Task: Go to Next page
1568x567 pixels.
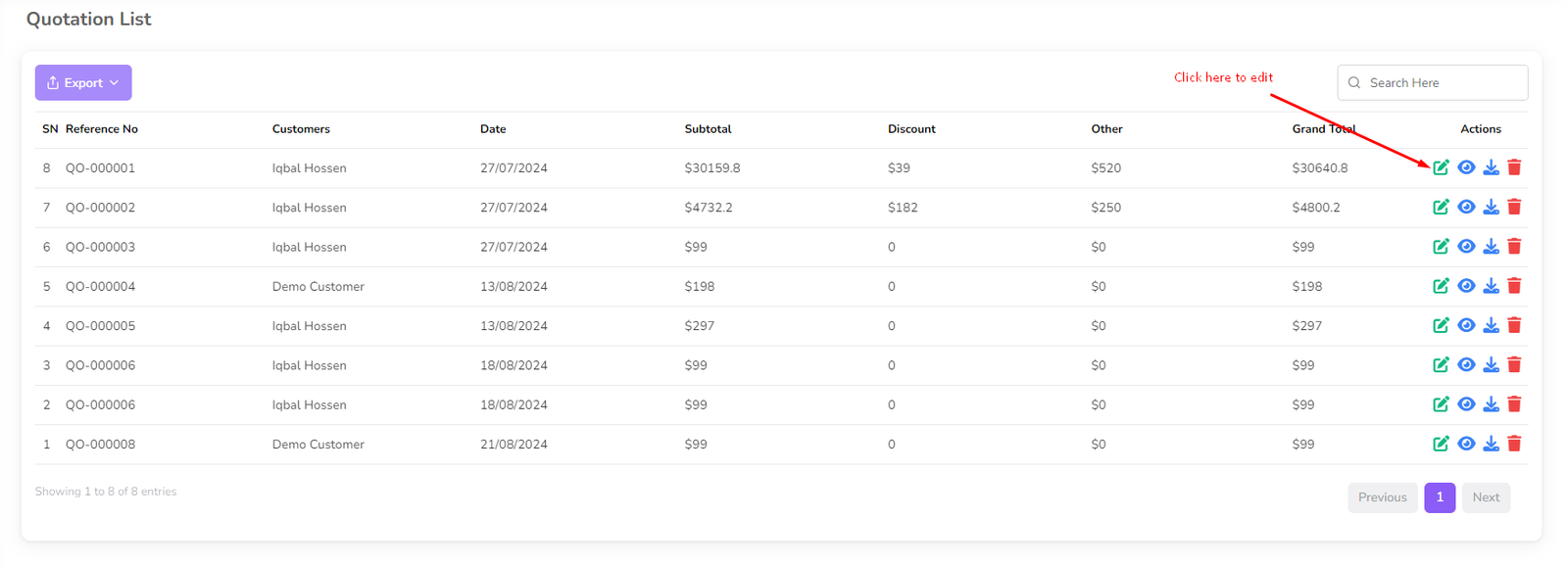Action: click(1486, 497)
